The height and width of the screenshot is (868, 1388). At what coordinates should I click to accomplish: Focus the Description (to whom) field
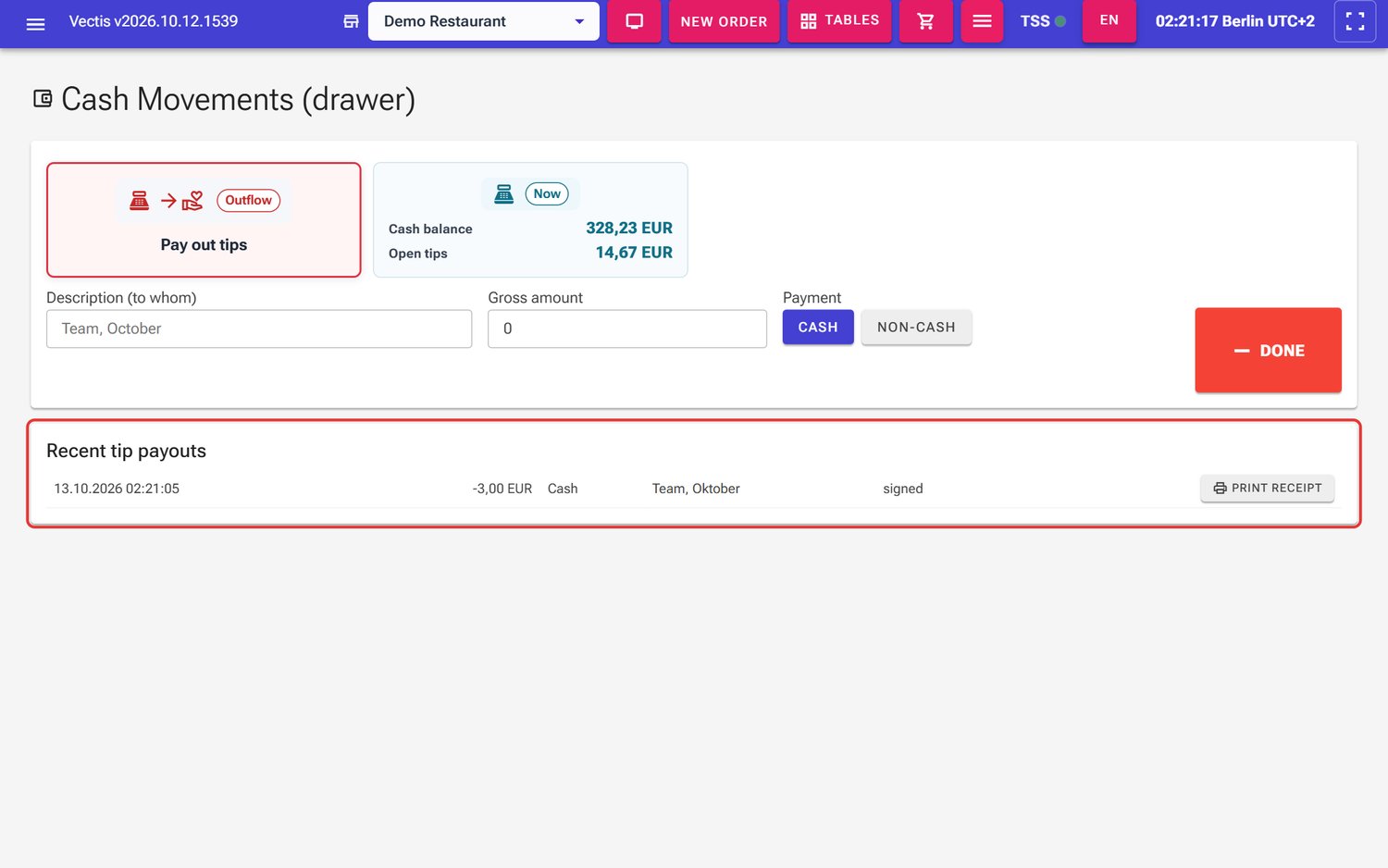(x=259, y=329)
